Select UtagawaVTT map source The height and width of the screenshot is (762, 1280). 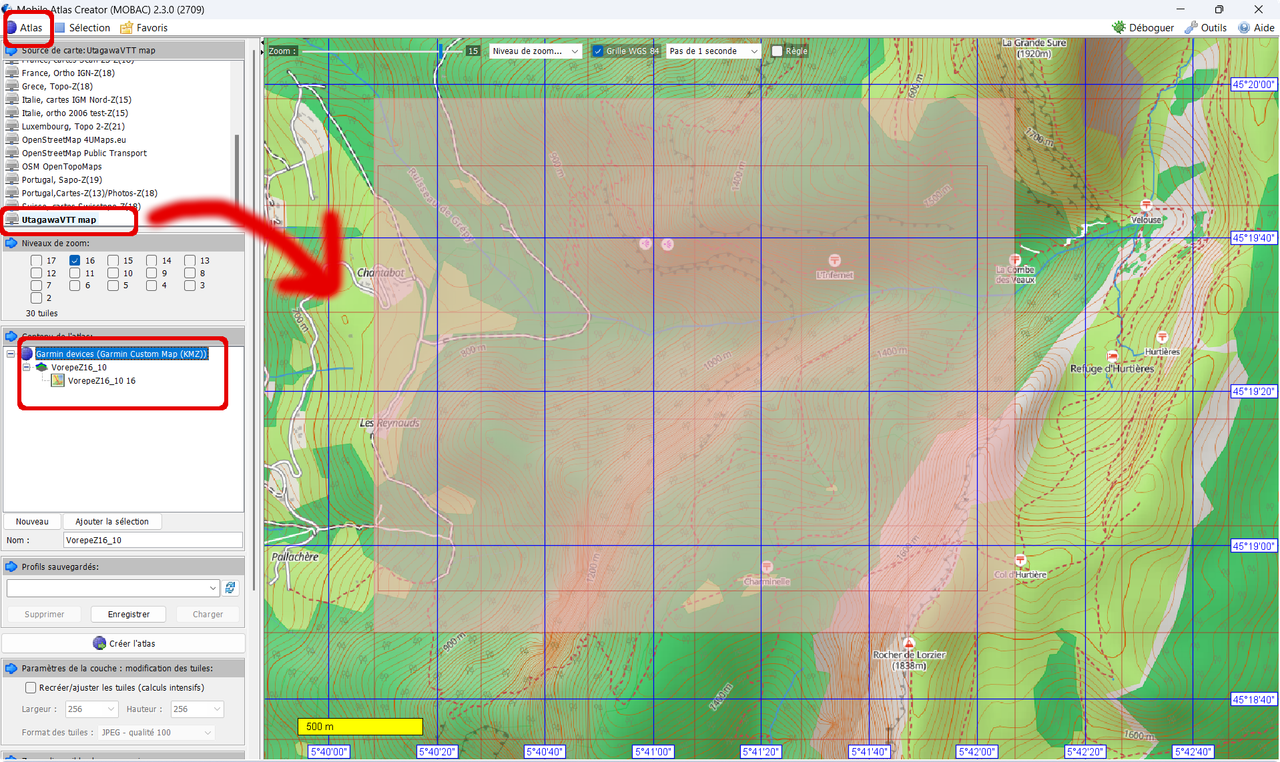[59, 219]
